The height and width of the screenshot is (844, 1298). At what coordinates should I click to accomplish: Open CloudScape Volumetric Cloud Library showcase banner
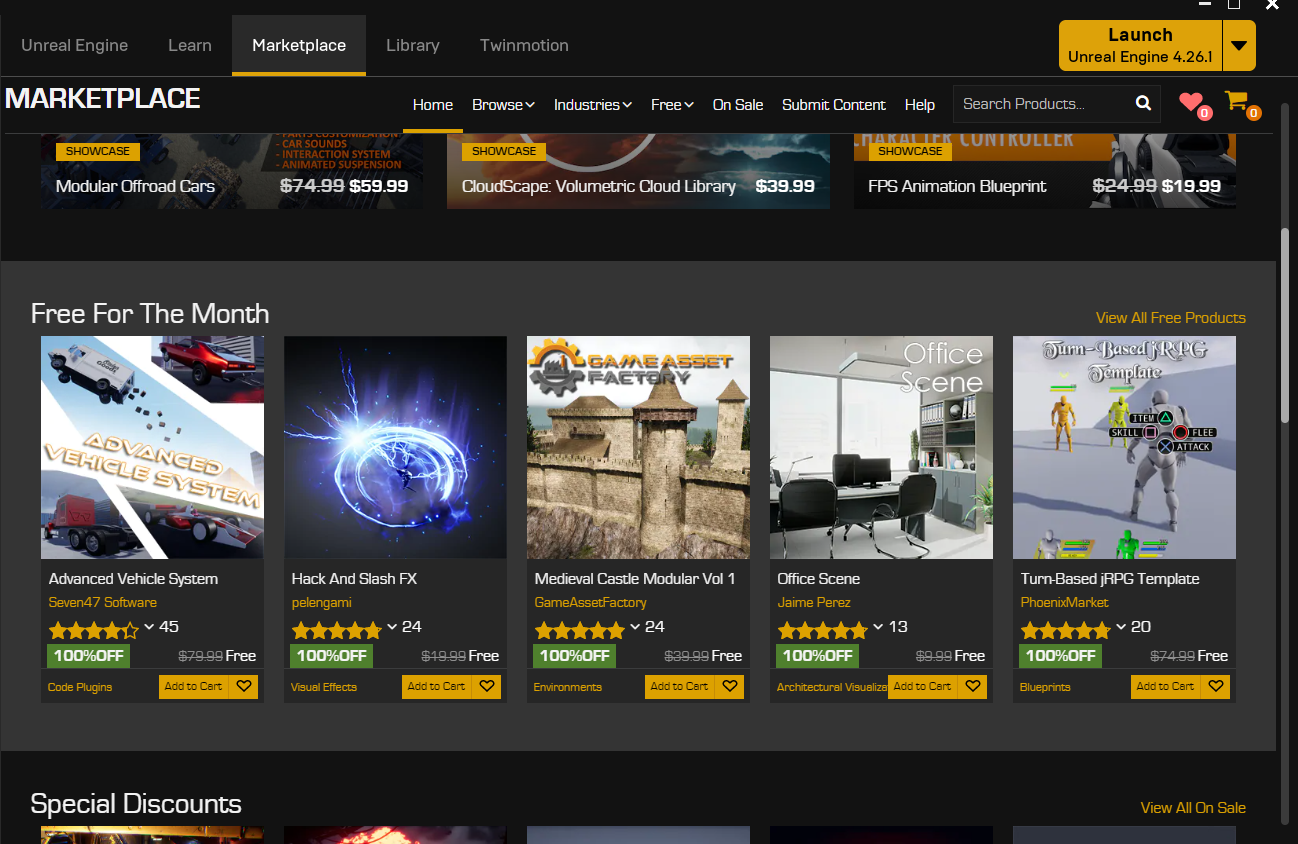[x=638, y=171]
